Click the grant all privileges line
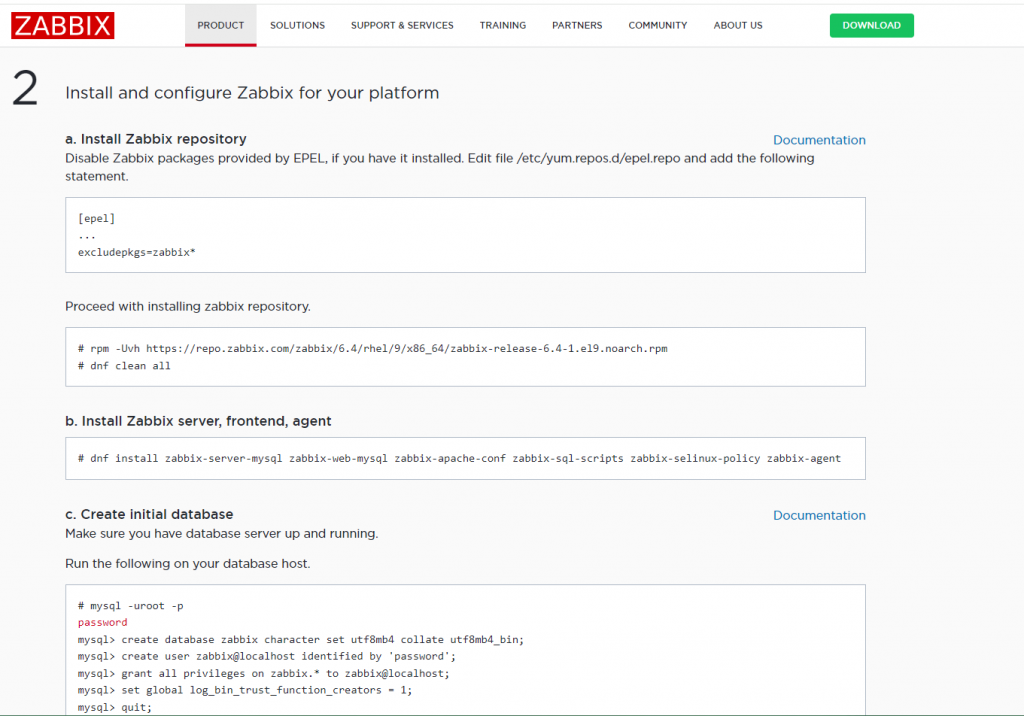 [263, 673]
